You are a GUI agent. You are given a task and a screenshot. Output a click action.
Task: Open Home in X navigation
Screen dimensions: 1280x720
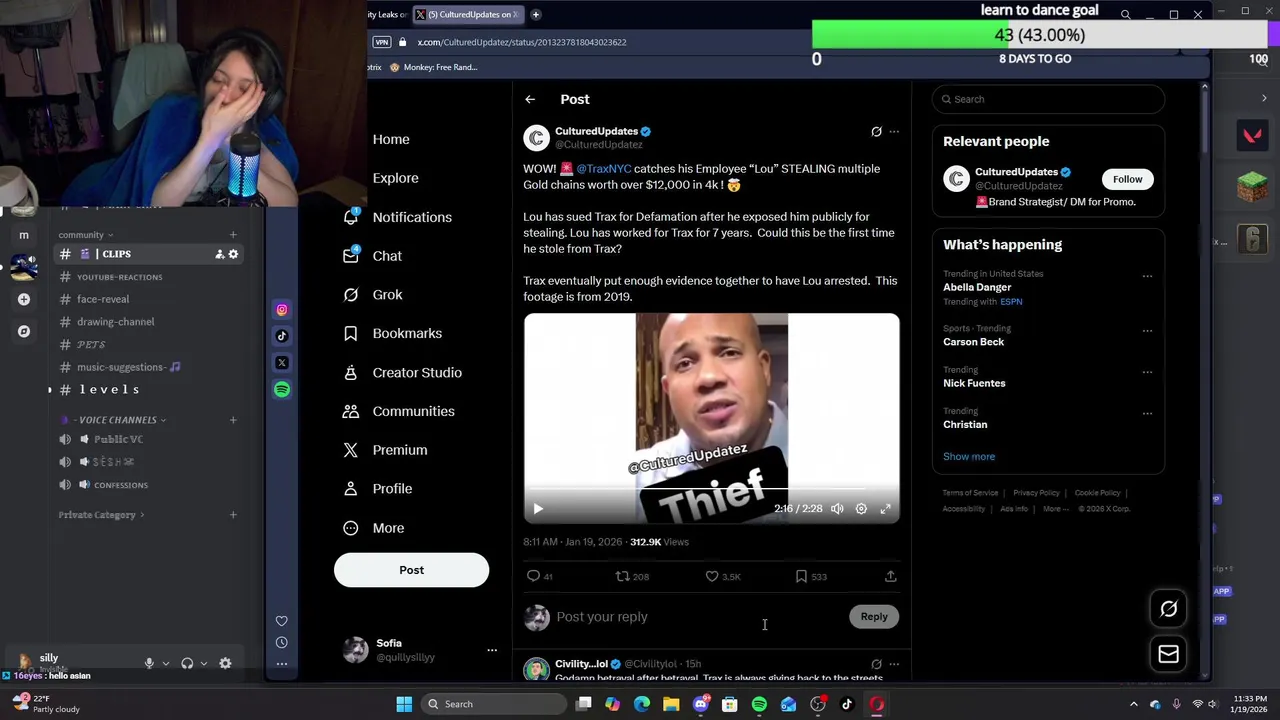click(391, 139)
